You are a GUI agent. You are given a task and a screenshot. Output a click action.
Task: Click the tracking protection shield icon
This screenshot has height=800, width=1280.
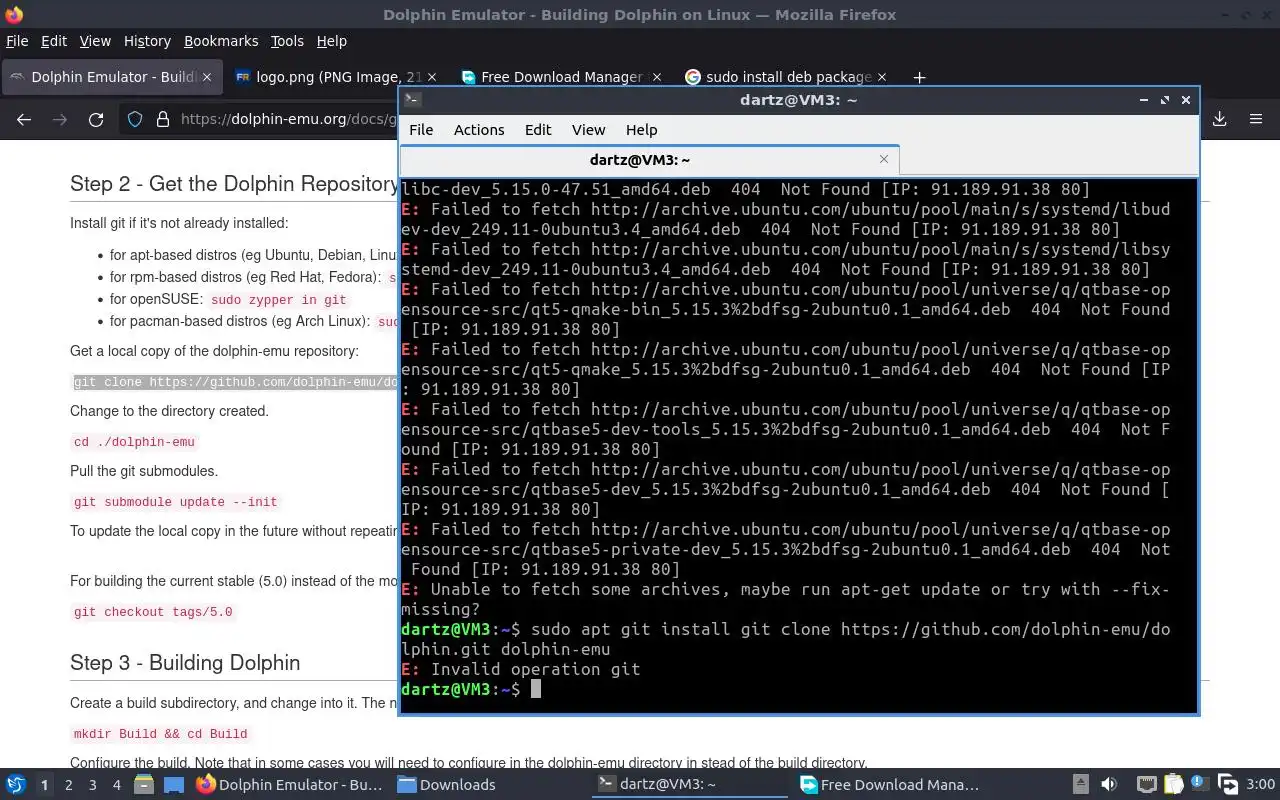[x=135, y=119]
